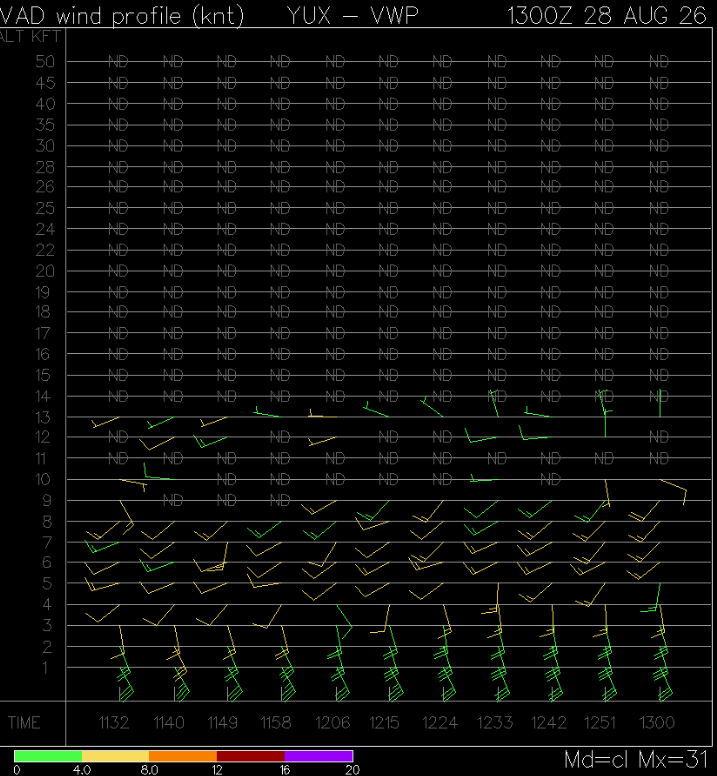
Task: Click the 35 kft altitude label
Action: point(45,125)
